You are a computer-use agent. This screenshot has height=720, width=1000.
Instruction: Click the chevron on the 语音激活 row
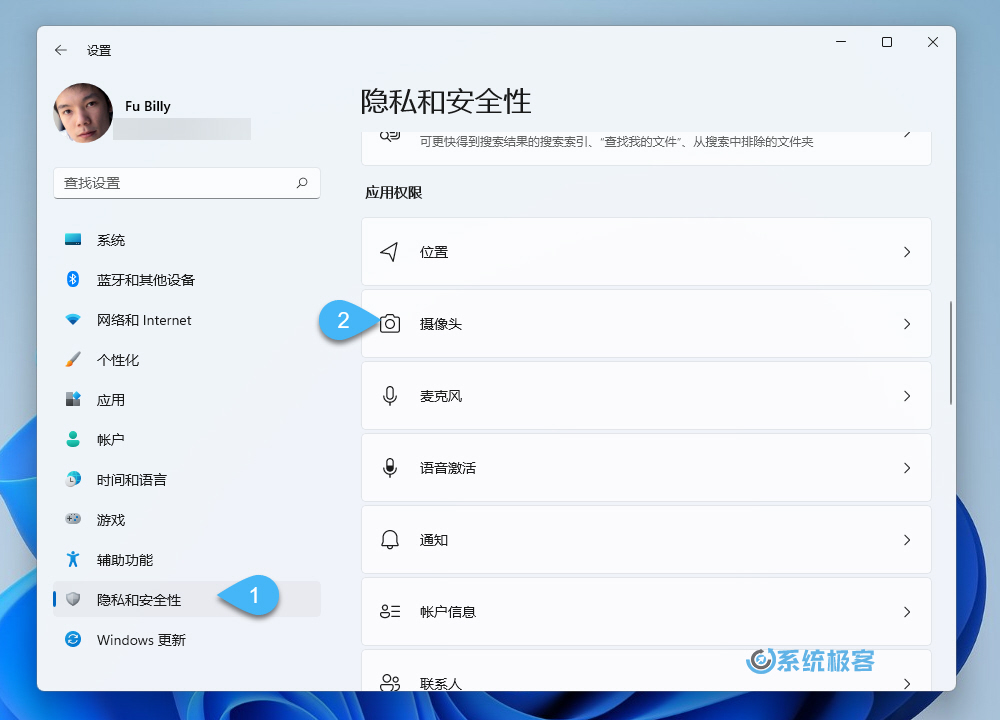[907, 469]
